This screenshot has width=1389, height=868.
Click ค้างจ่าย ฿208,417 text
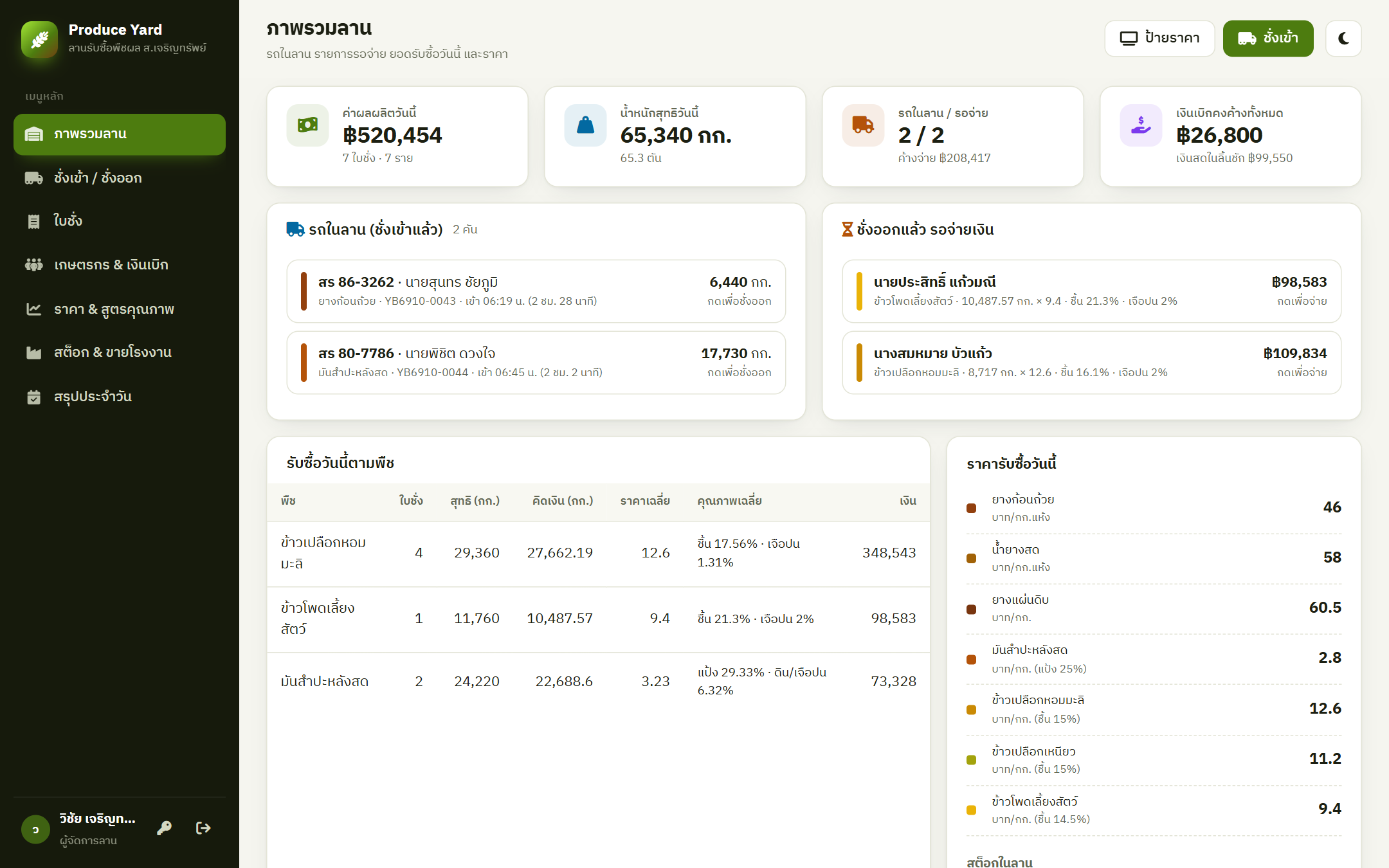click(944, 158)
